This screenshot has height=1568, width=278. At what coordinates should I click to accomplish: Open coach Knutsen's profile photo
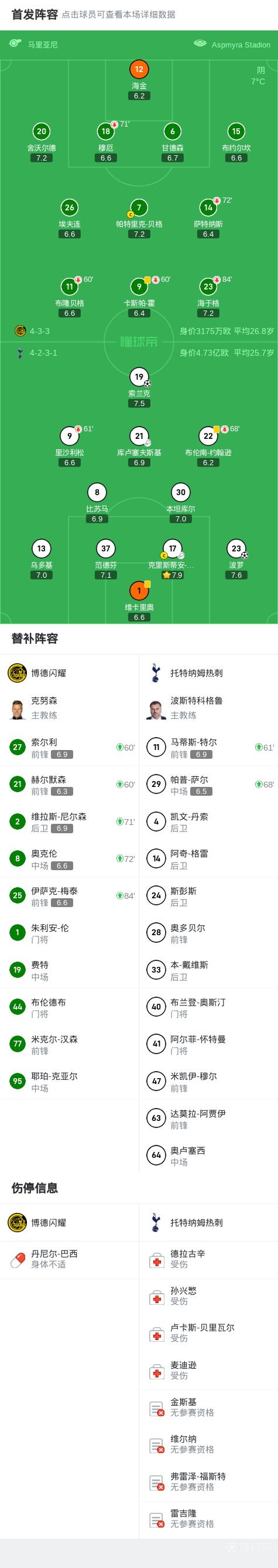pos(17,709)
